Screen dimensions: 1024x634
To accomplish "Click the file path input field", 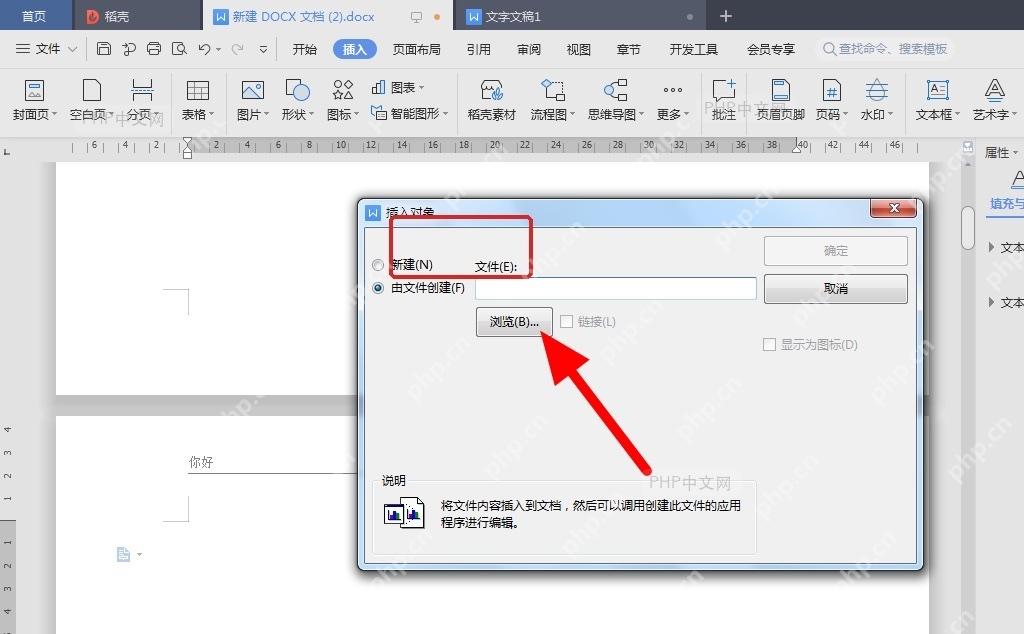I will pyautogui.click(x=615, y=288).
